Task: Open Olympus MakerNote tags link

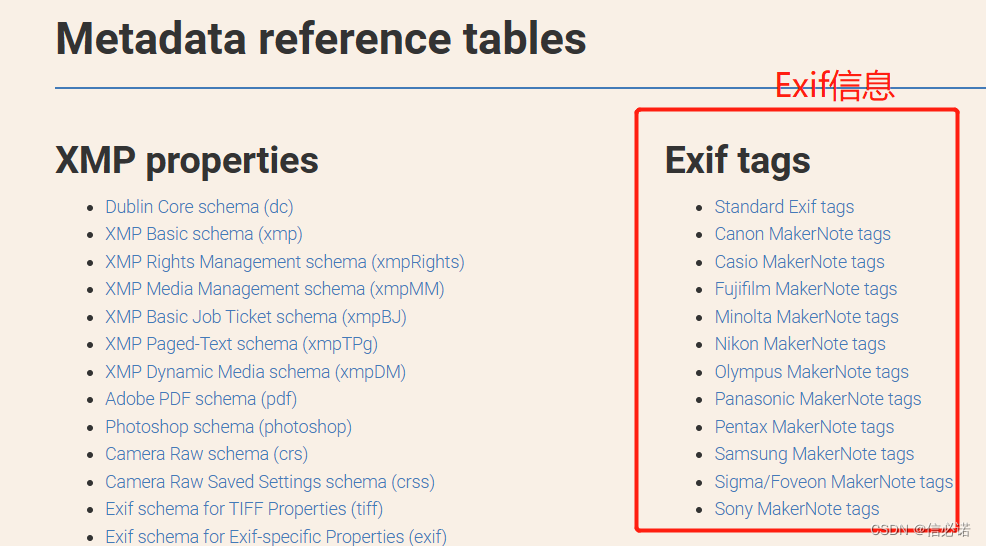Action: pyautogui.click(x=811, y=372)
